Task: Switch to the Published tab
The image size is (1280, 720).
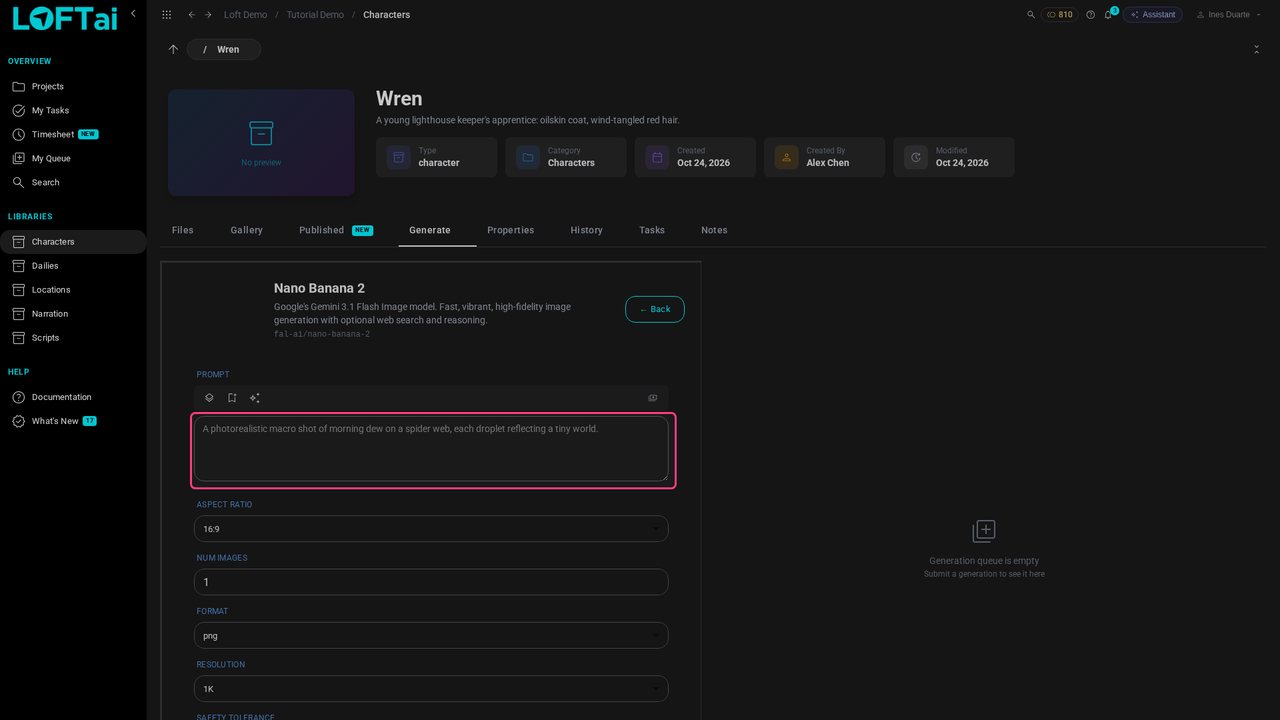Action: (336, 230)
